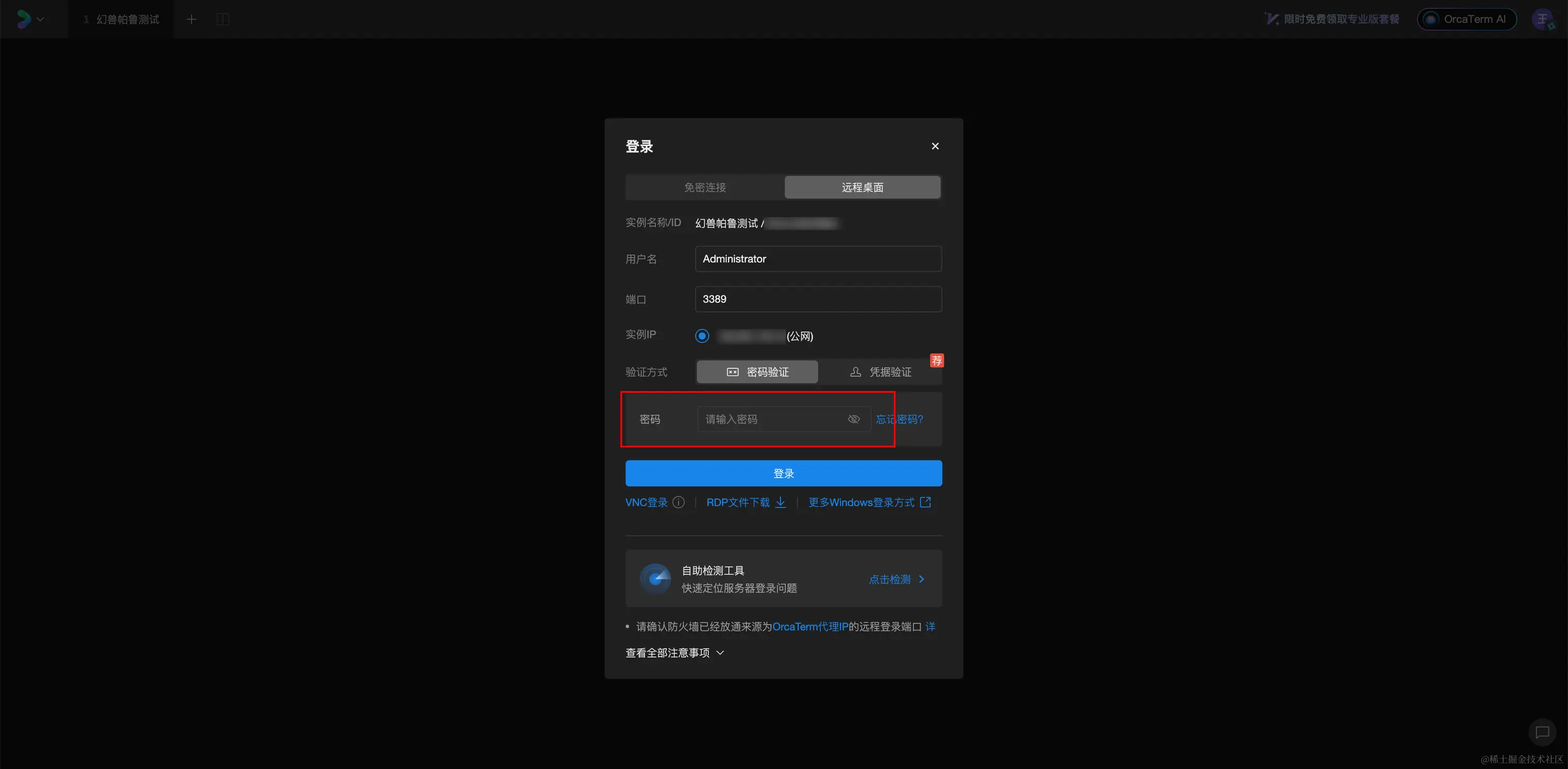Add a new terminal tab with plus

191,20
